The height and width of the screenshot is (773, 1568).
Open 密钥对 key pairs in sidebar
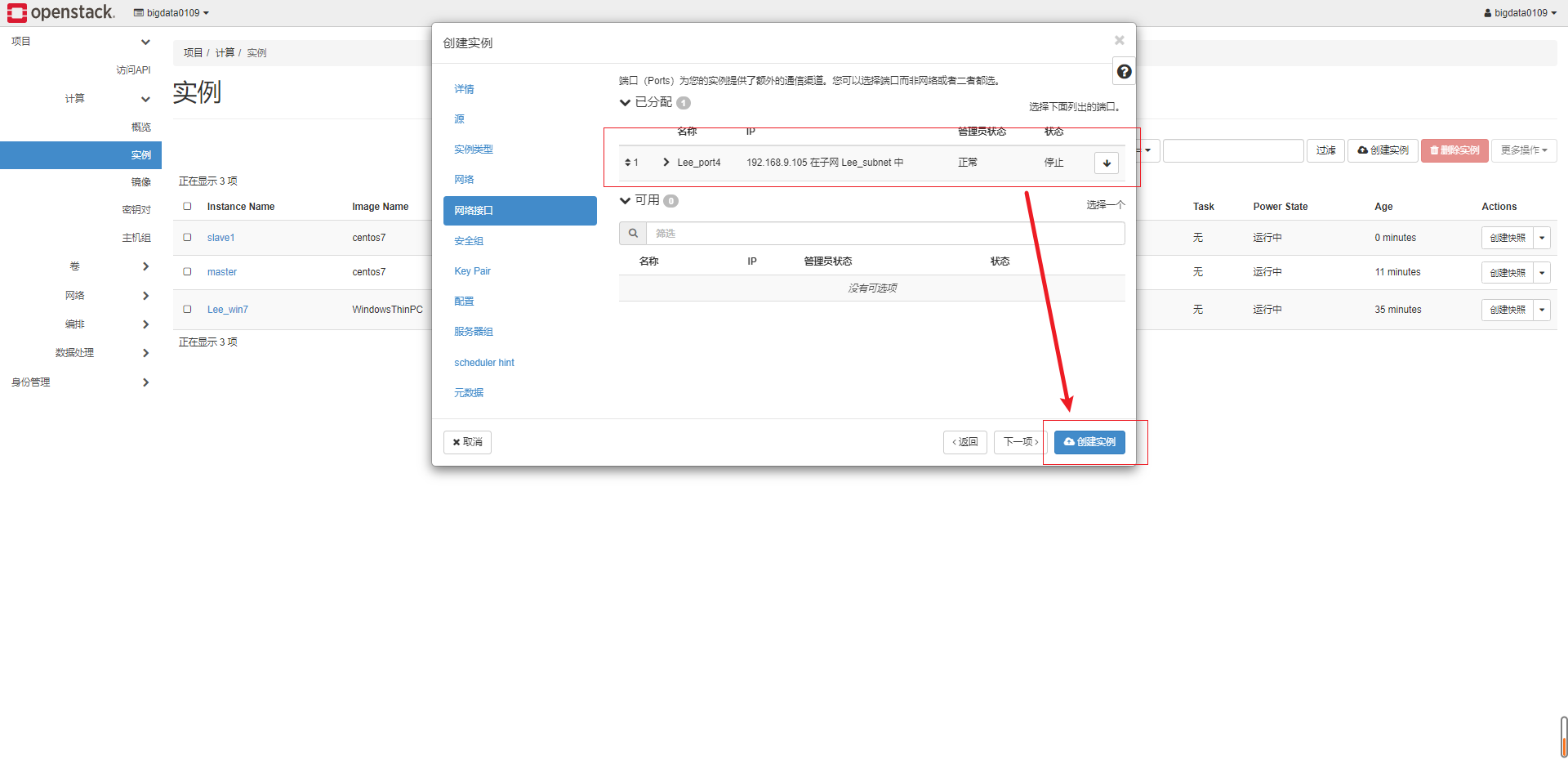pyautogui.click(x=136, y=210)
